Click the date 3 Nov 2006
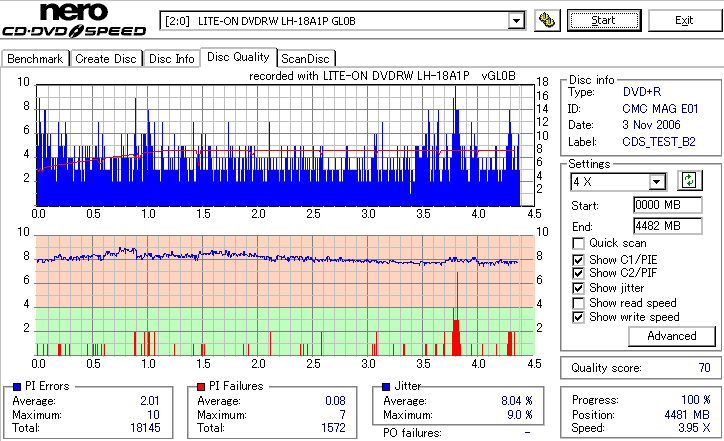 coord(651,125)
